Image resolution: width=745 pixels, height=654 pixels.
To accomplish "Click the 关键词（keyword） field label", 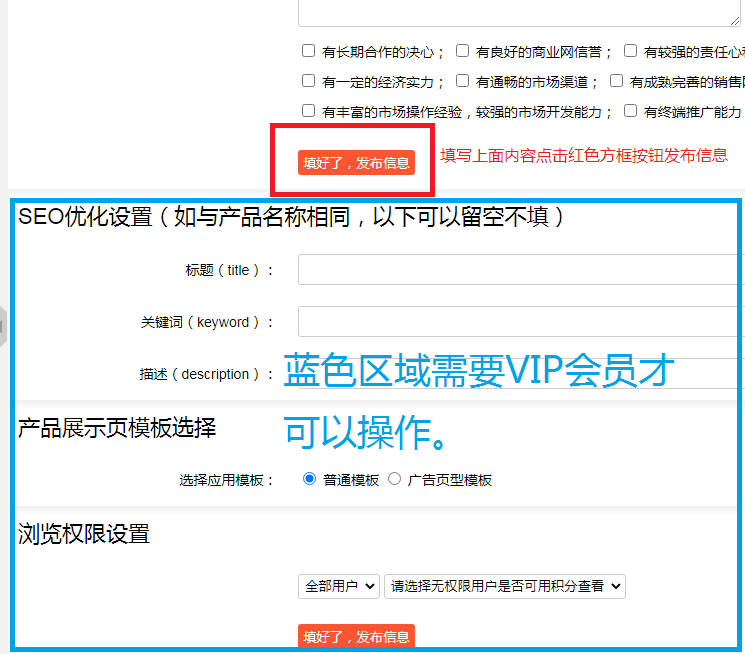I will [x=207, y=322].
